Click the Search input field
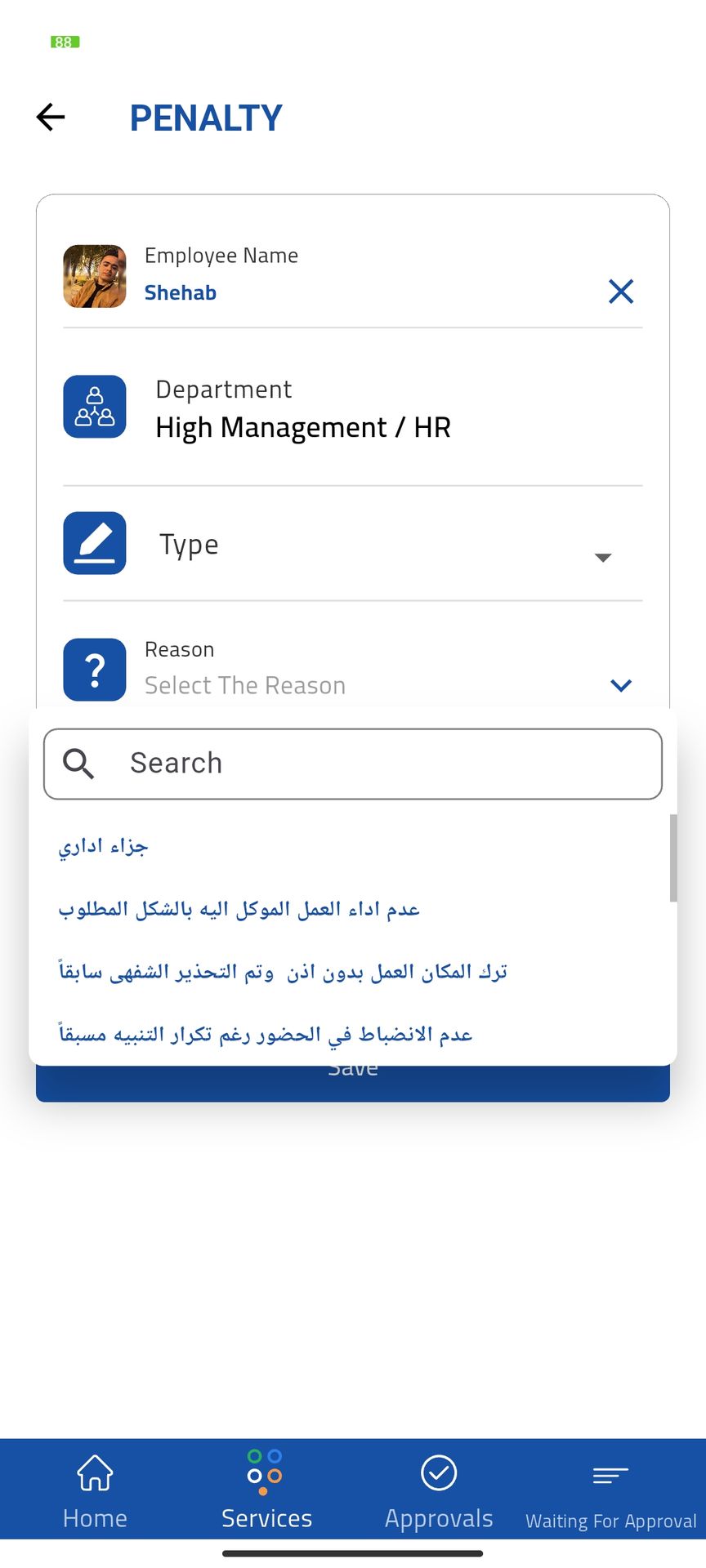The image size is (706, 1568). pyautogui.click(x=353, y=764)
